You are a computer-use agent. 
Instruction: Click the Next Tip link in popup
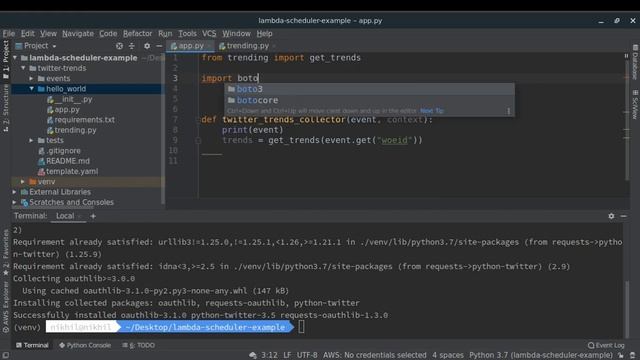pos(431,111)
